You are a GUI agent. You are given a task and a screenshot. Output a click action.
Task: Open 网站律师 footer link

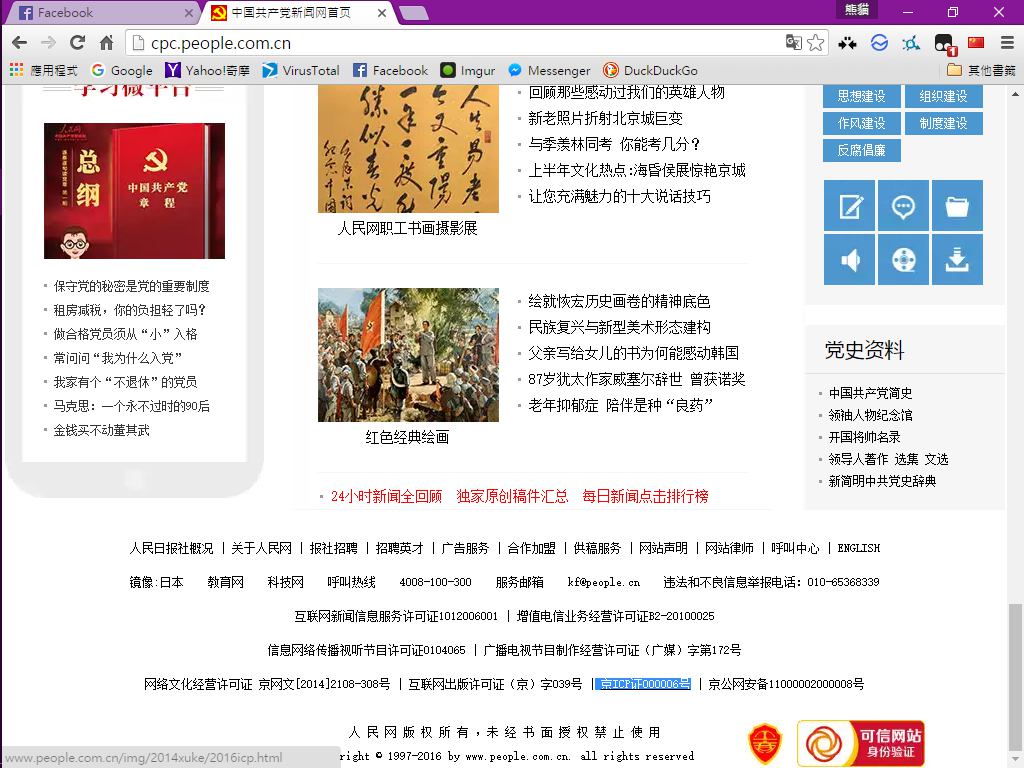pyautogui.click(x=729, y=549)
